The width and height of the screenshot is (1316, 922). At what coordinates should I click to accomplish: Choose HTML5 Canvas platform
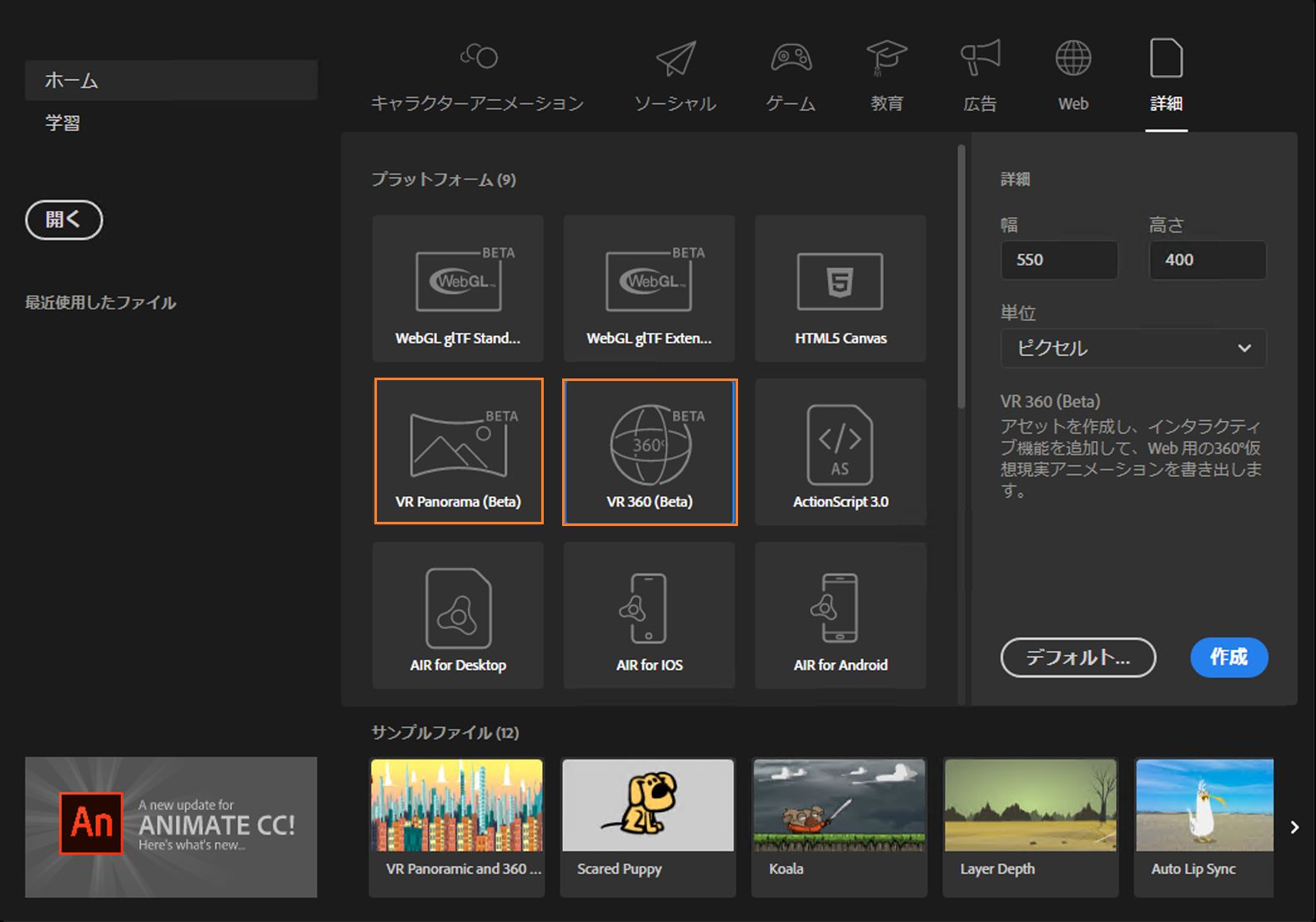[x=841, y=288]
